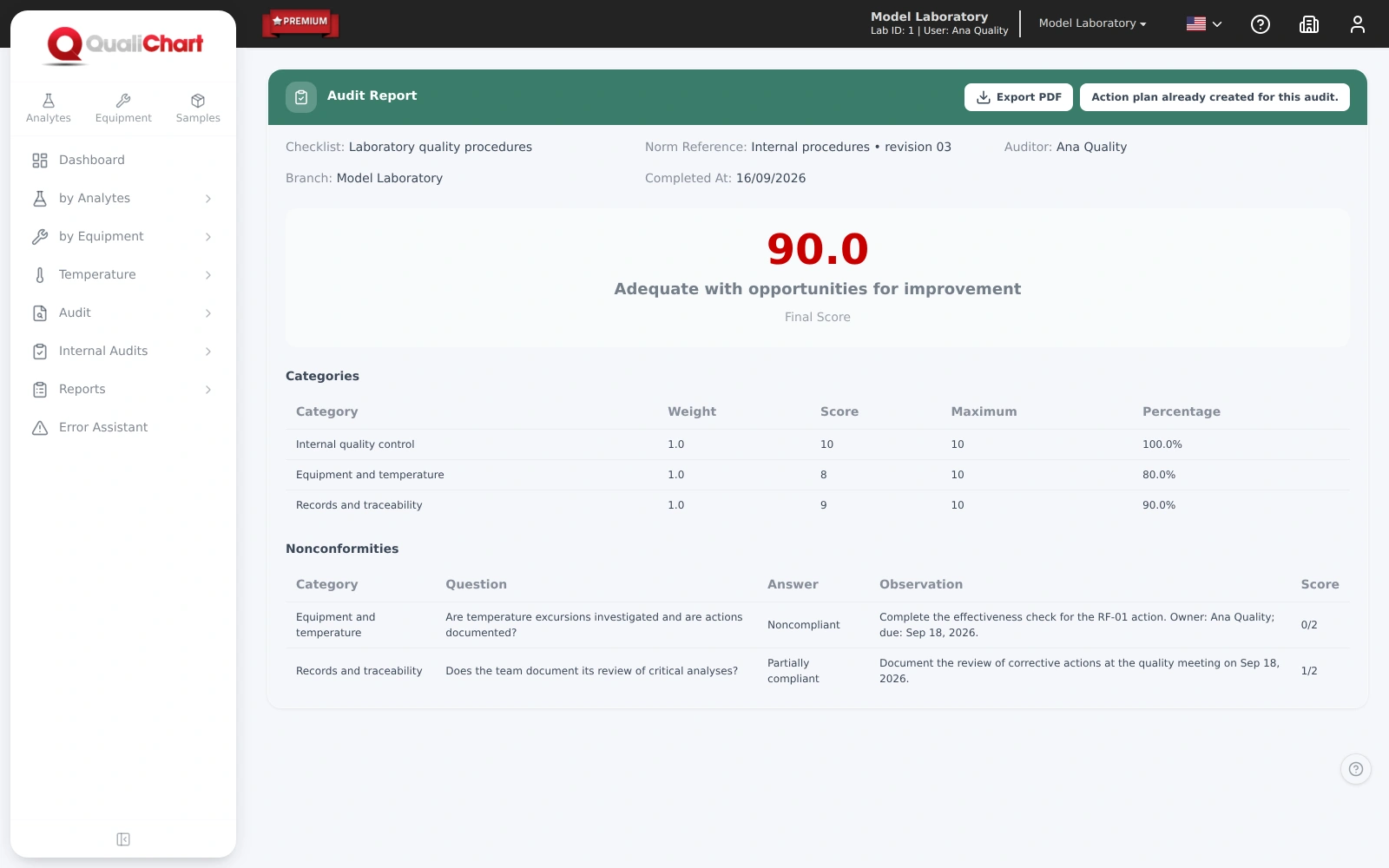This screenshot has height=868, width=1389.
Task: Click the 1/2 nonconformity score
Action: click(x=1309, y=671)
